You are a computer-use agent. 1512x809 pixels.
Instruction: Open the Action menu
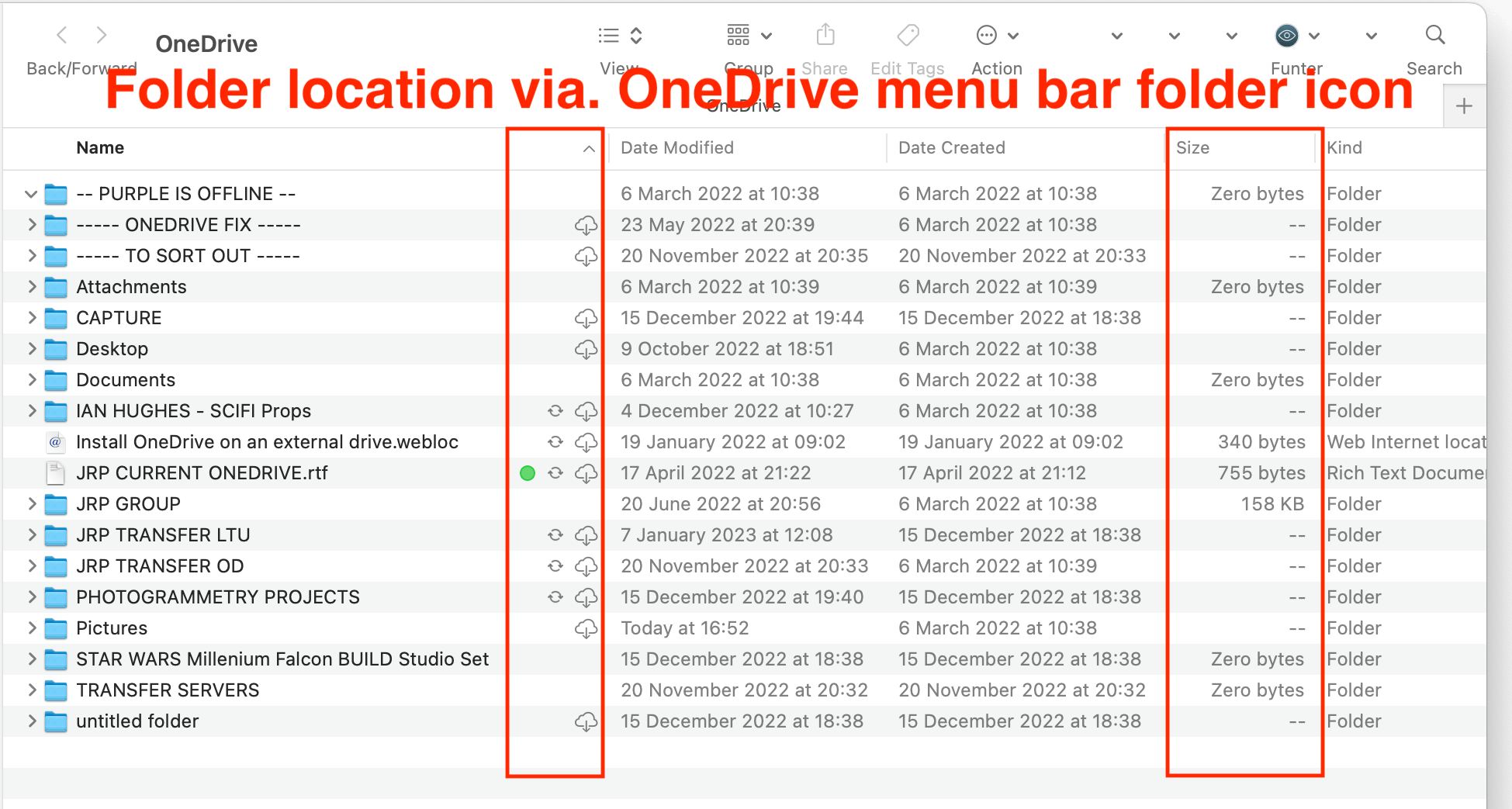click(997, 36)
